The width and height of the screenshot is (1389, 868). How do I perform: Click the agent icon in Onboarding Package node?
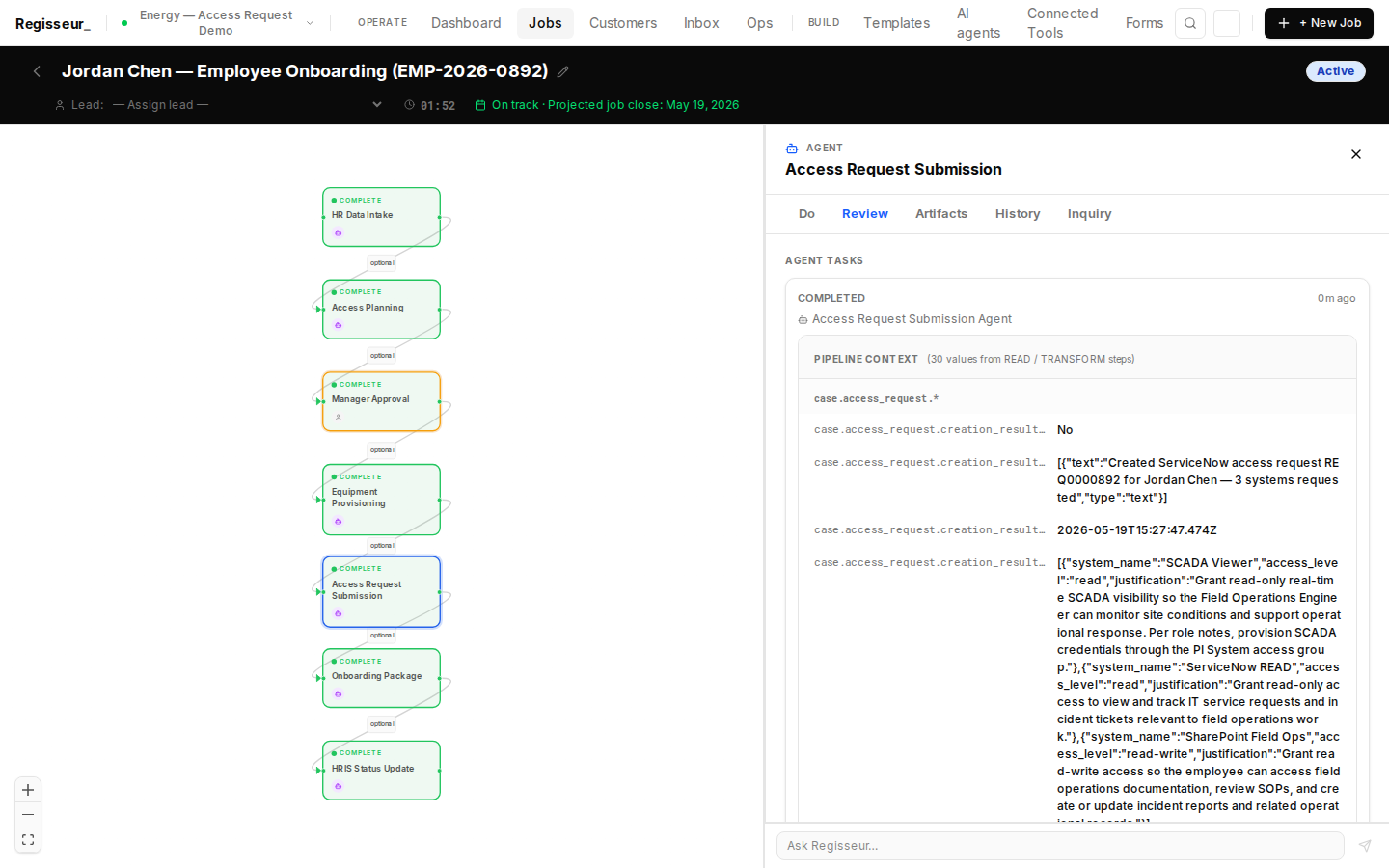(x=338, y=694)
